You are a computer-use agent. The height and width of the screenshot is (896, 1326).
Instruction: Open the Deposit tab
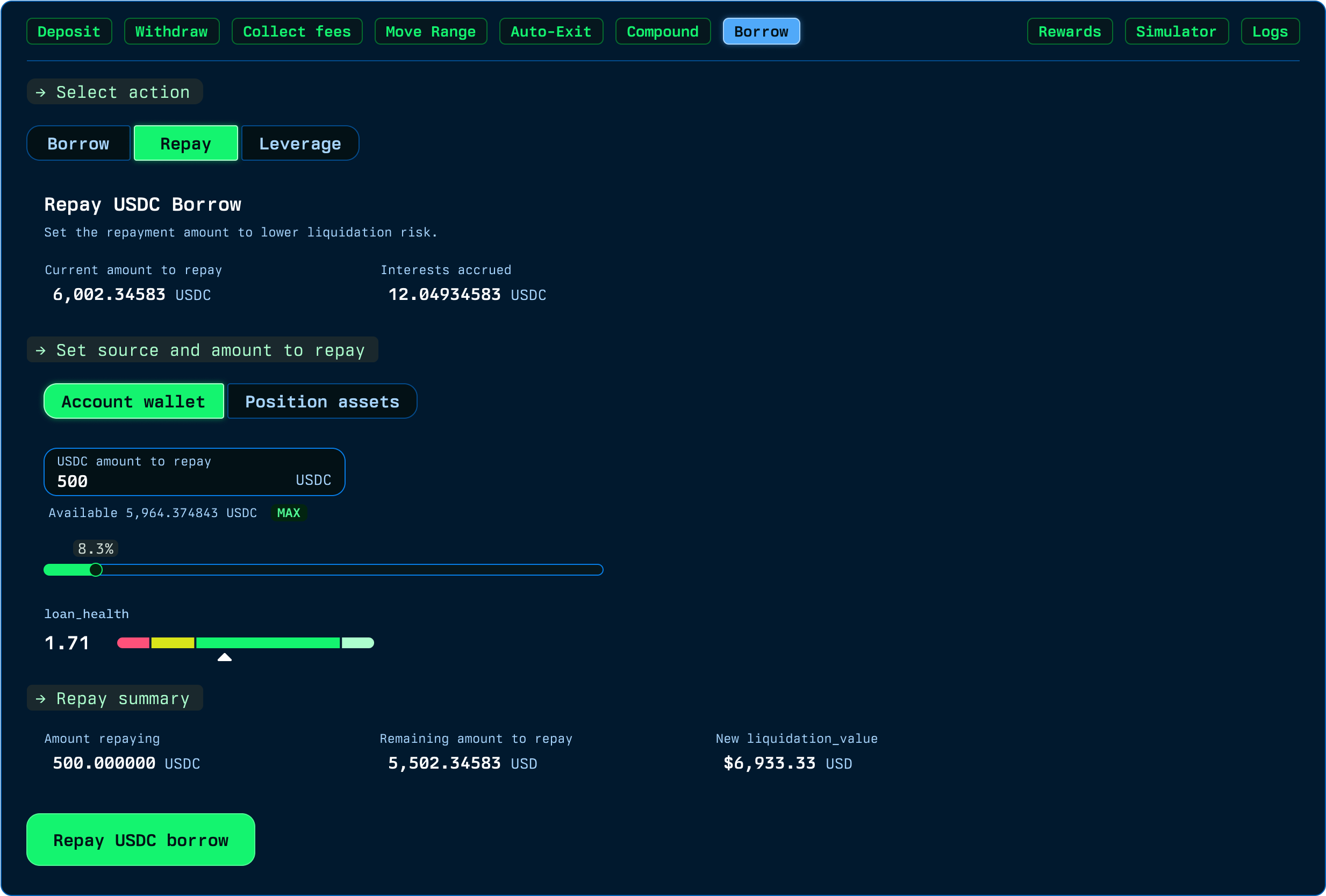click(x=69, y=31)
